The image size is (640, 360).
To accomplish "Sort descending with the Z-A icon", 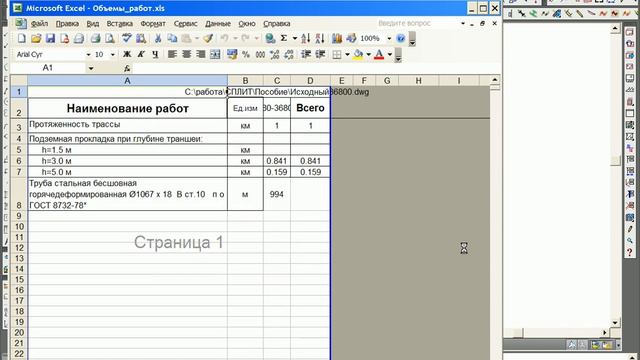I will pos(320,38).
